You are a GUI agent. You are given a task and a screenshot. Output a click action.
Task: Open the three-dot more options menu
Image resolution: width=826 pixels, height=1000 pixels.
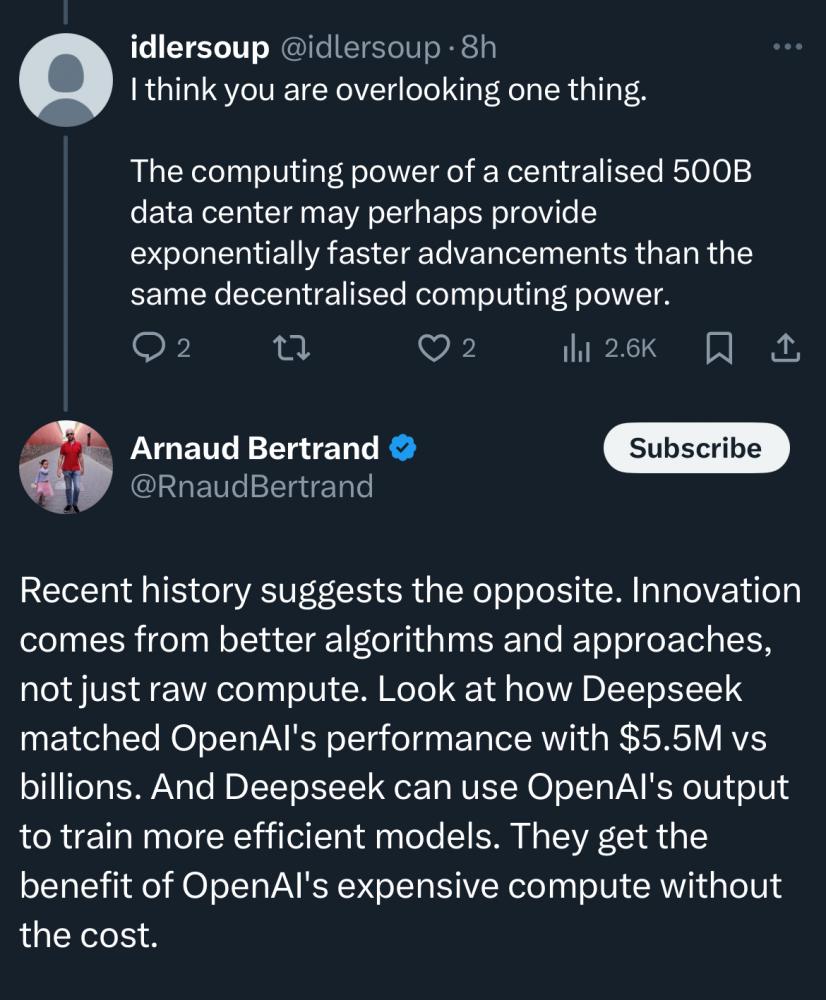pyautogui.click(x=789, y=47)
